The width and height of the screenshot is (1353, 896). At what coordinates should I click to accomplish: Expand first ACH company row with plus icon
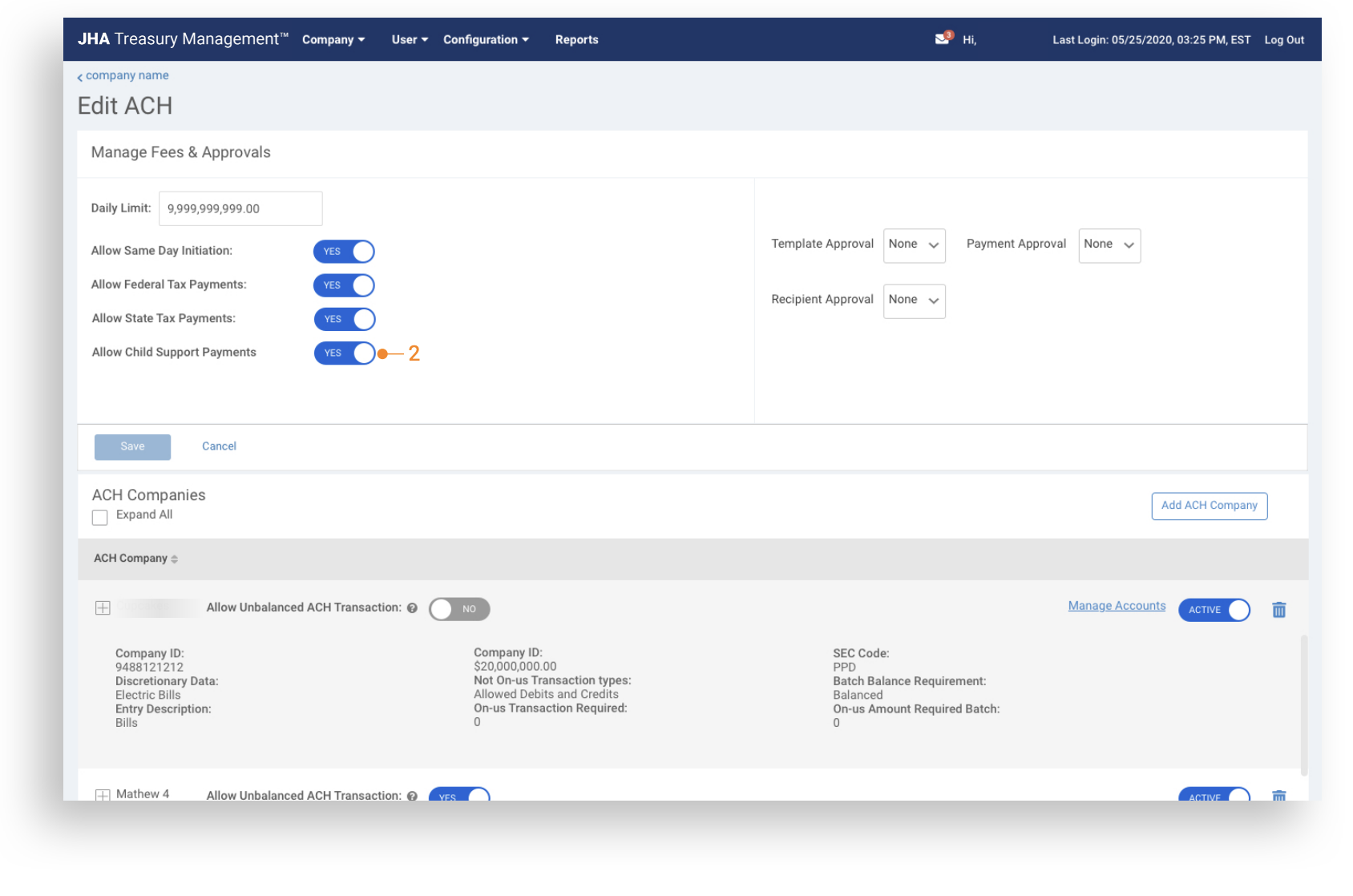pos(103,608)
